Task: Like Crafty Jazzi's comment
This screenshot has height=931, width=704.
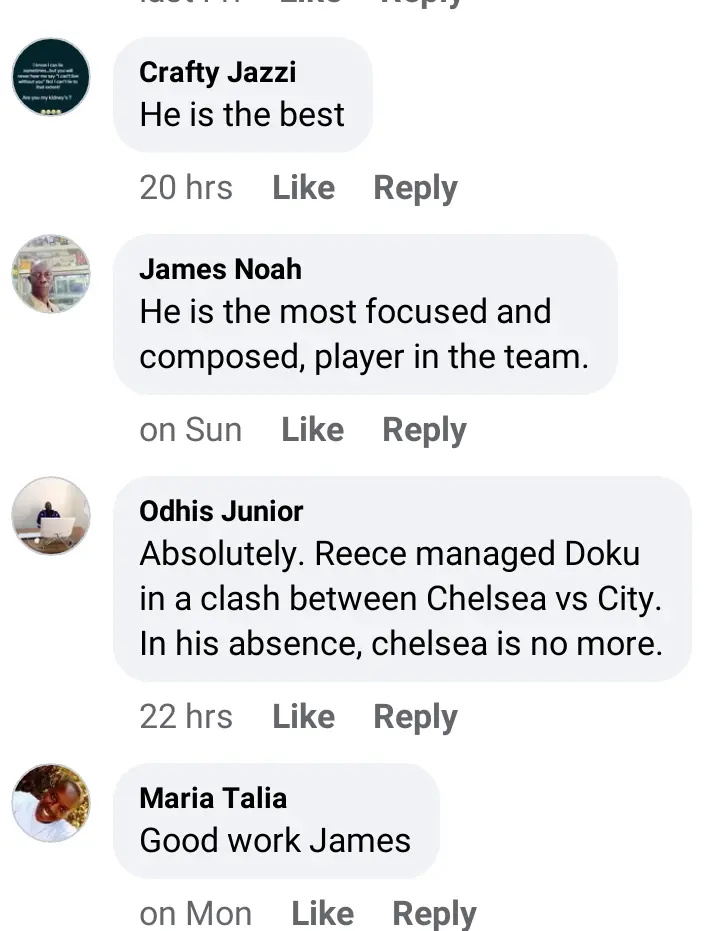Action: [x=303, y=188]
